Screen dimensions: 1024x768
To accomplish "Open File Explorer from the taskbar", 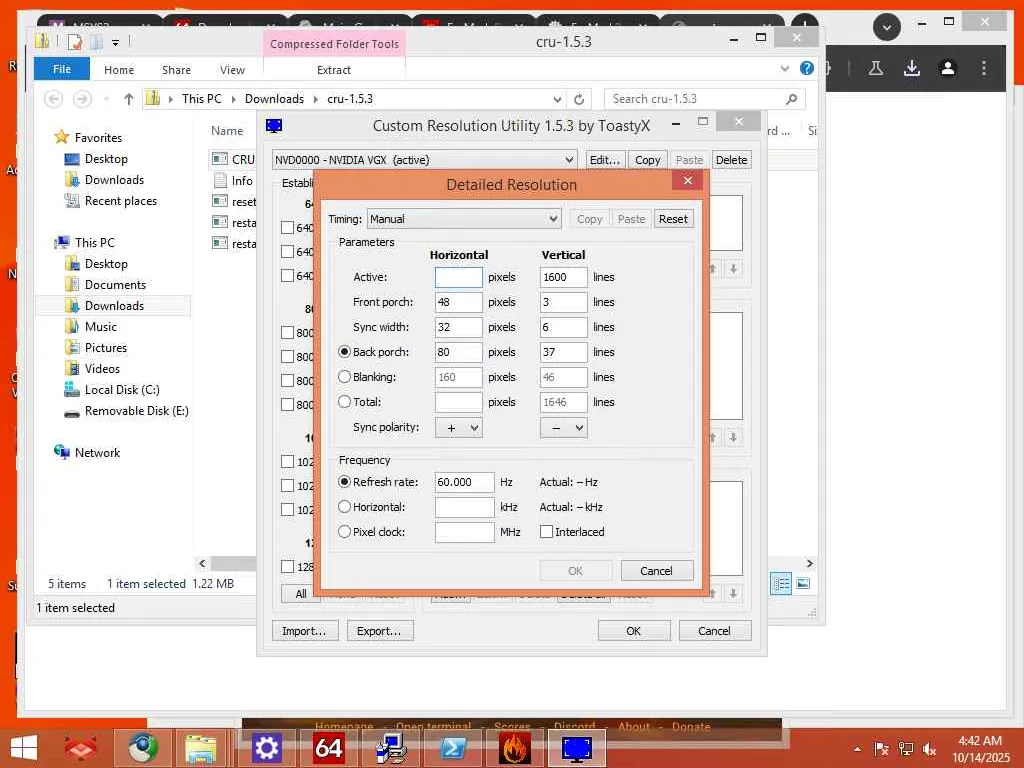I will (200, 748).
